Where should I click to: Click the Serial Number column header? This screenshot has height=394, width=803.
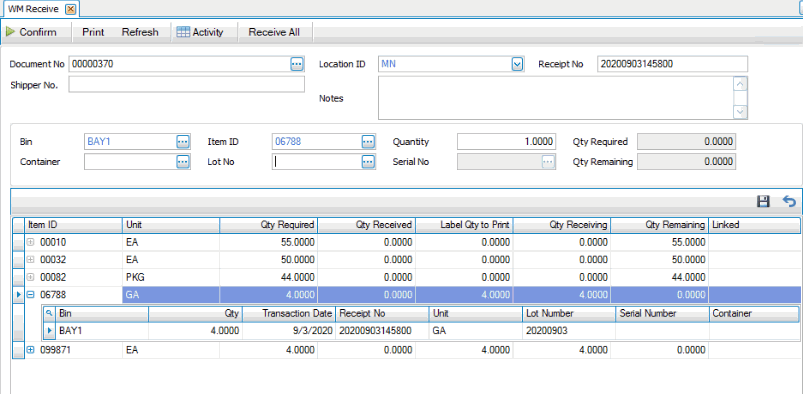click(x=663, y=313)
